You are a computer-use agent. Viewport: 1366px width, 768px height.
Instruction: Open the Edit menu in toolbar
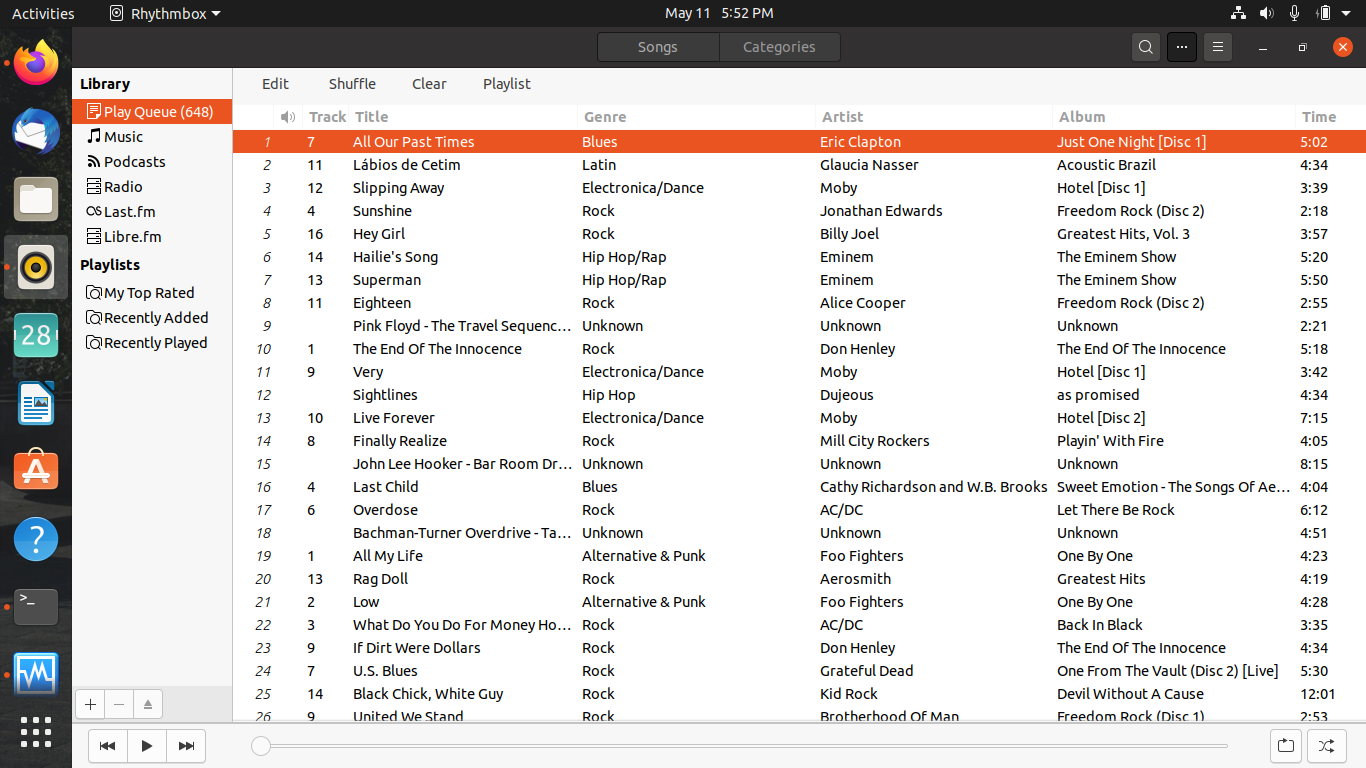click(x=275, y=84)
